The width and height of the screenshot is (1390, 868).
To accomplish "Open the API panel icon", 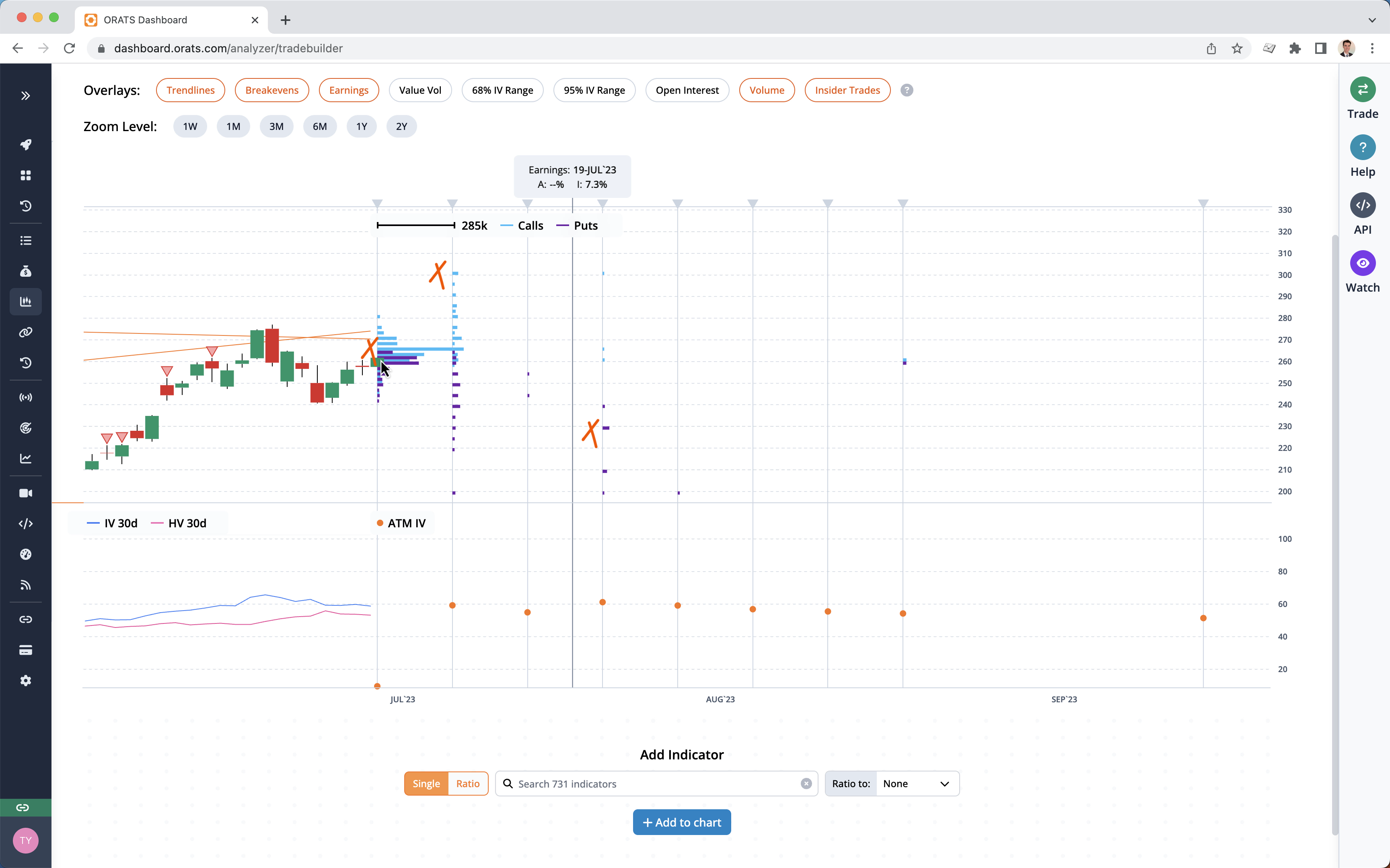I will [x=1363, y=205].
